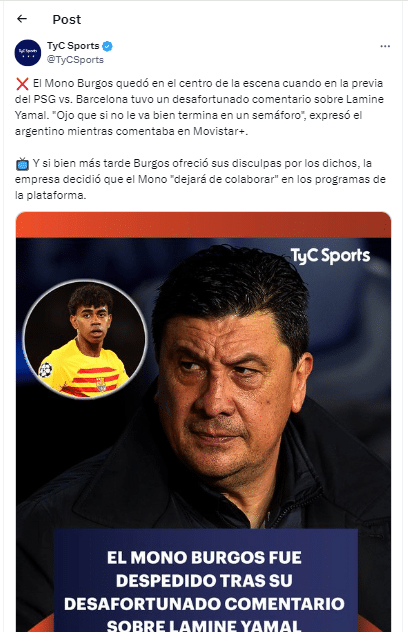Visit the @TyCSports handle

75,60
